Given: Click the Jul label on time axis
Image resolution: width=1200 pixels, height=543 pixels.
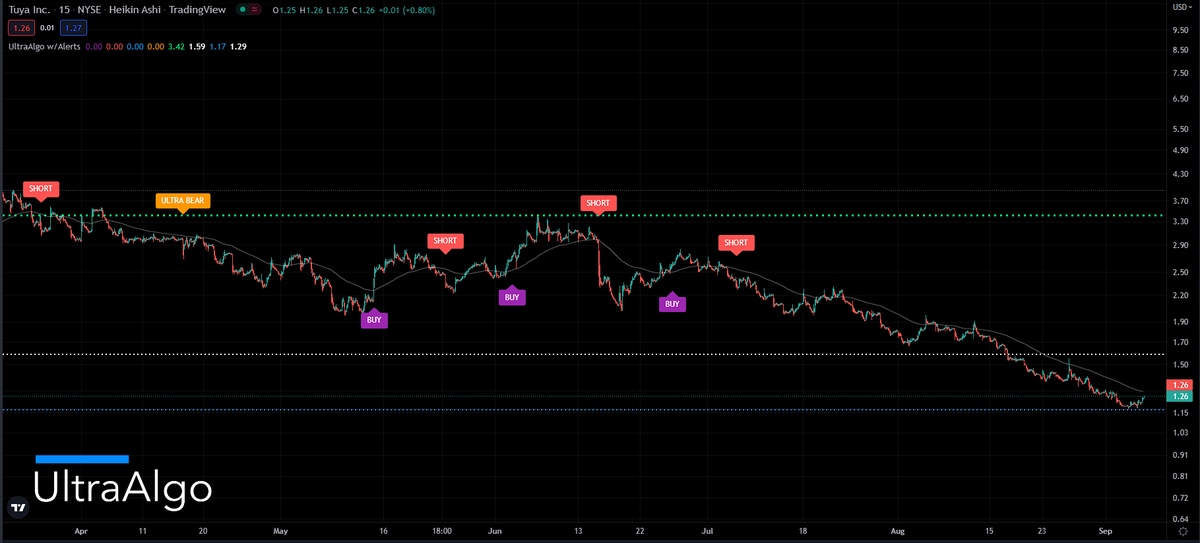Looking at the screenshot, I should [708, 532].
